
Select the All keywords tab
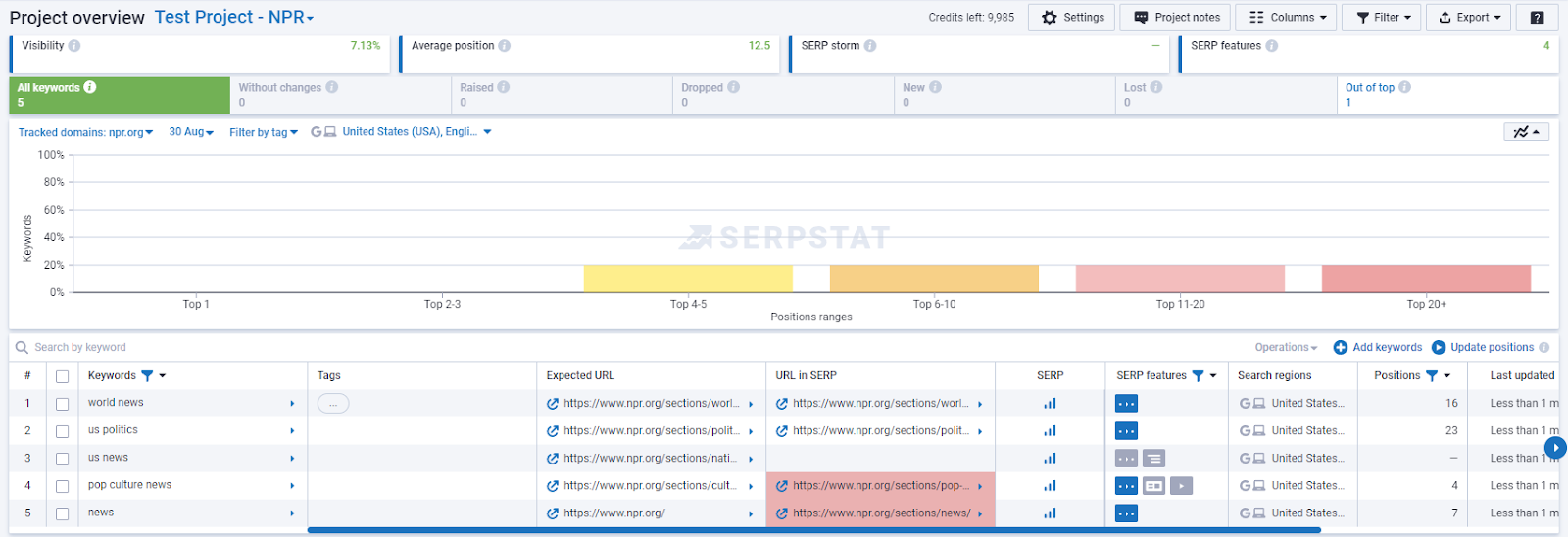point(120,95)
